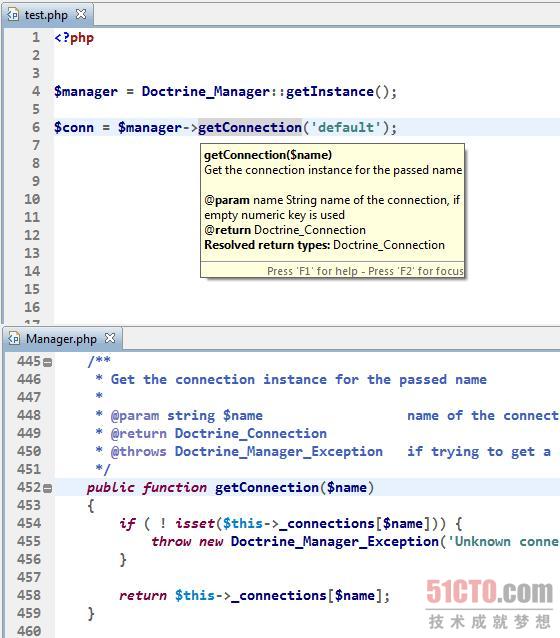Switch to the Manager.php tab
This screenshot has height=638, width=560.
pos(61,339)
